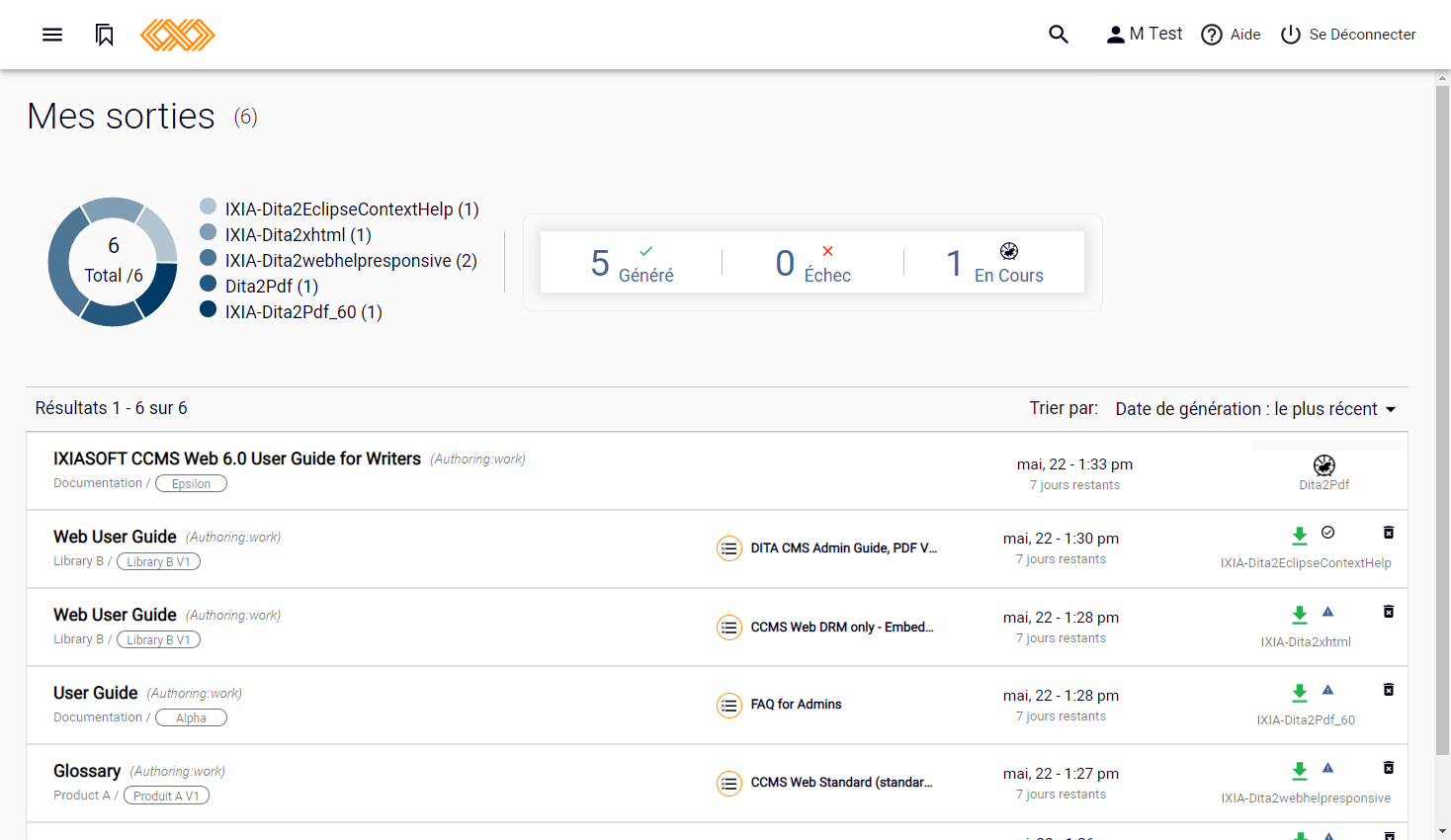Delete the IXIA-Dita2xhtml output
Screen dimensions: 1451x840
click(x=1389, y=612)
